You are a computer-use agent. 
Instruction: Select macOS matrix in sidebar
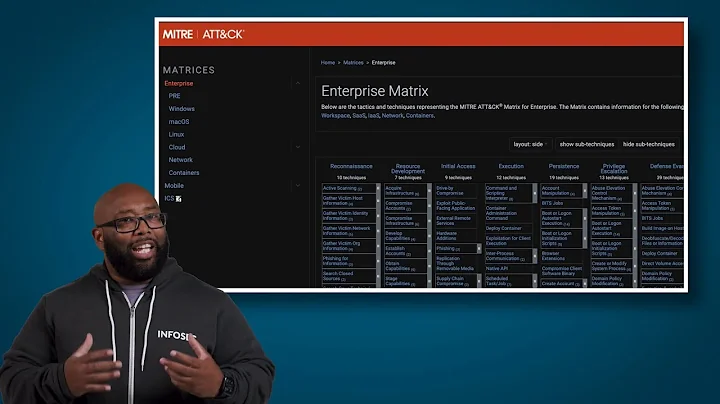[x=179, y=122]
